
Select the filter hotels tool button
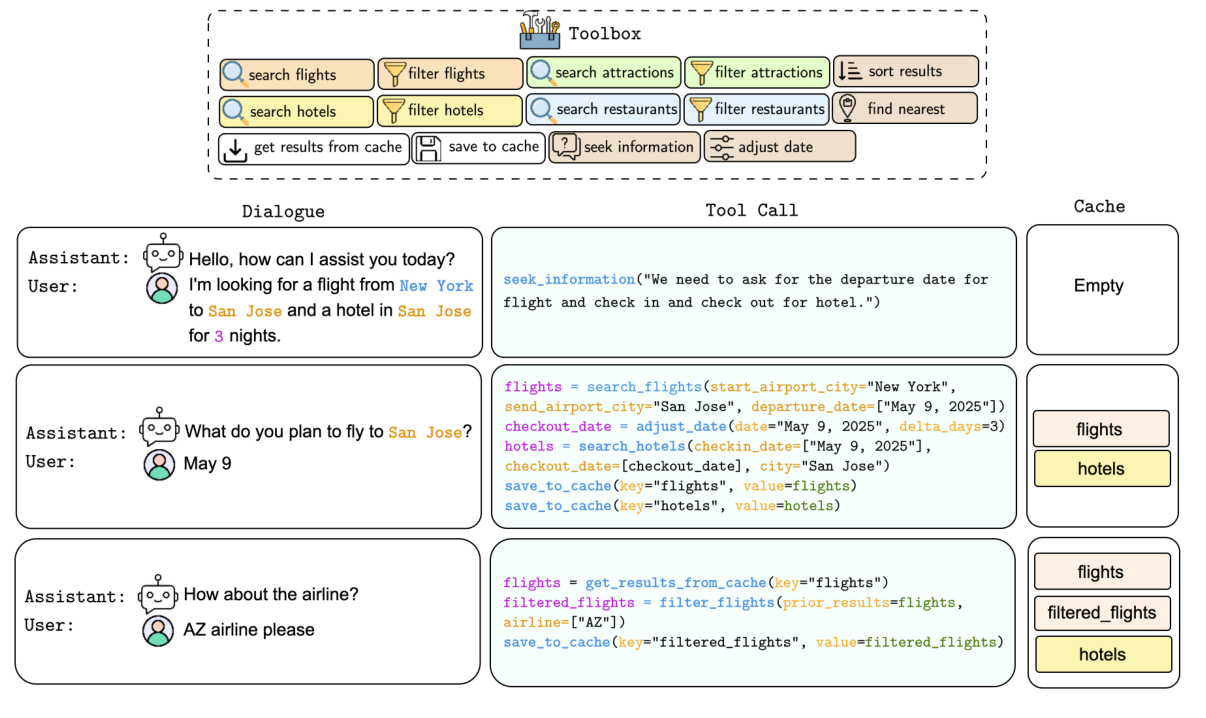click(450, 111)
